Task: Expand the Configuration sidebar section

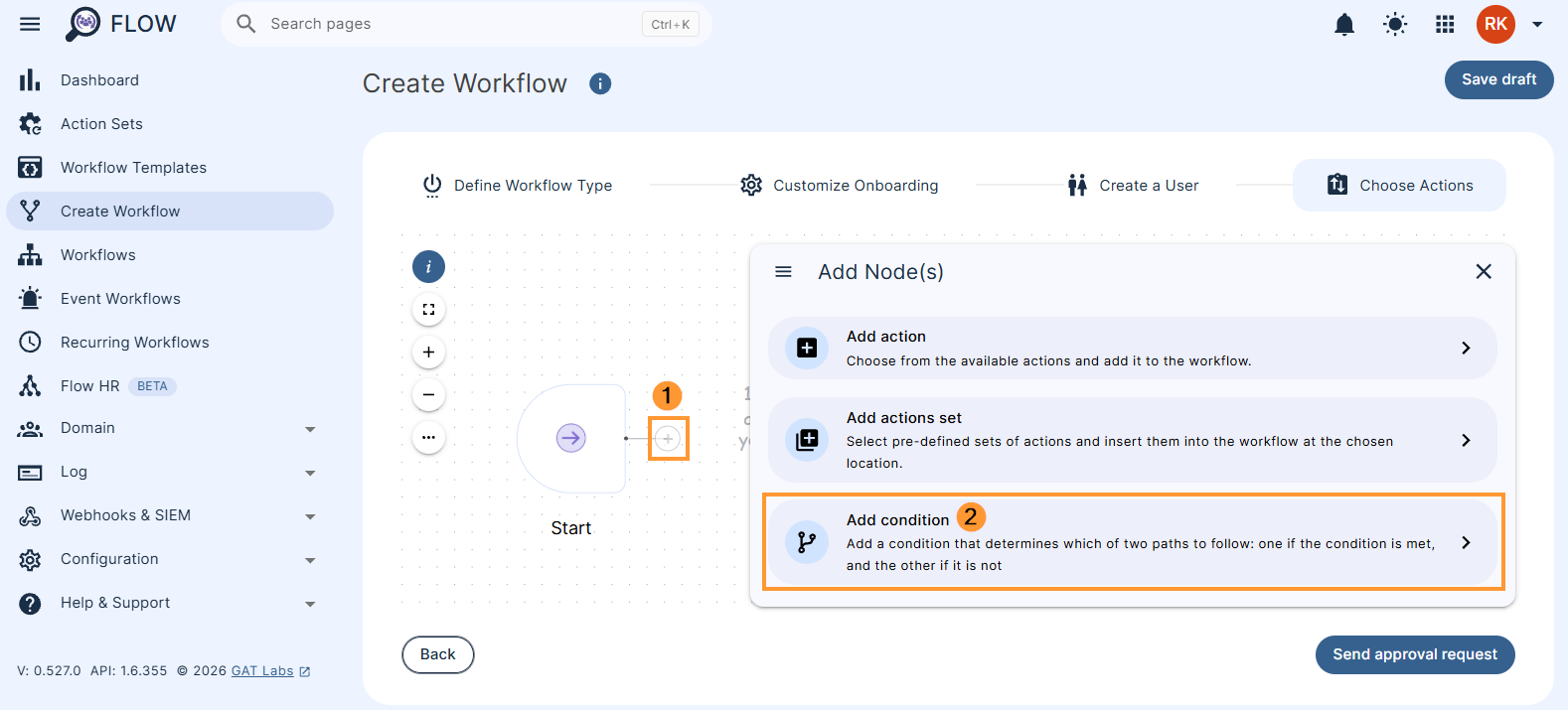Action: click(310, 560)
